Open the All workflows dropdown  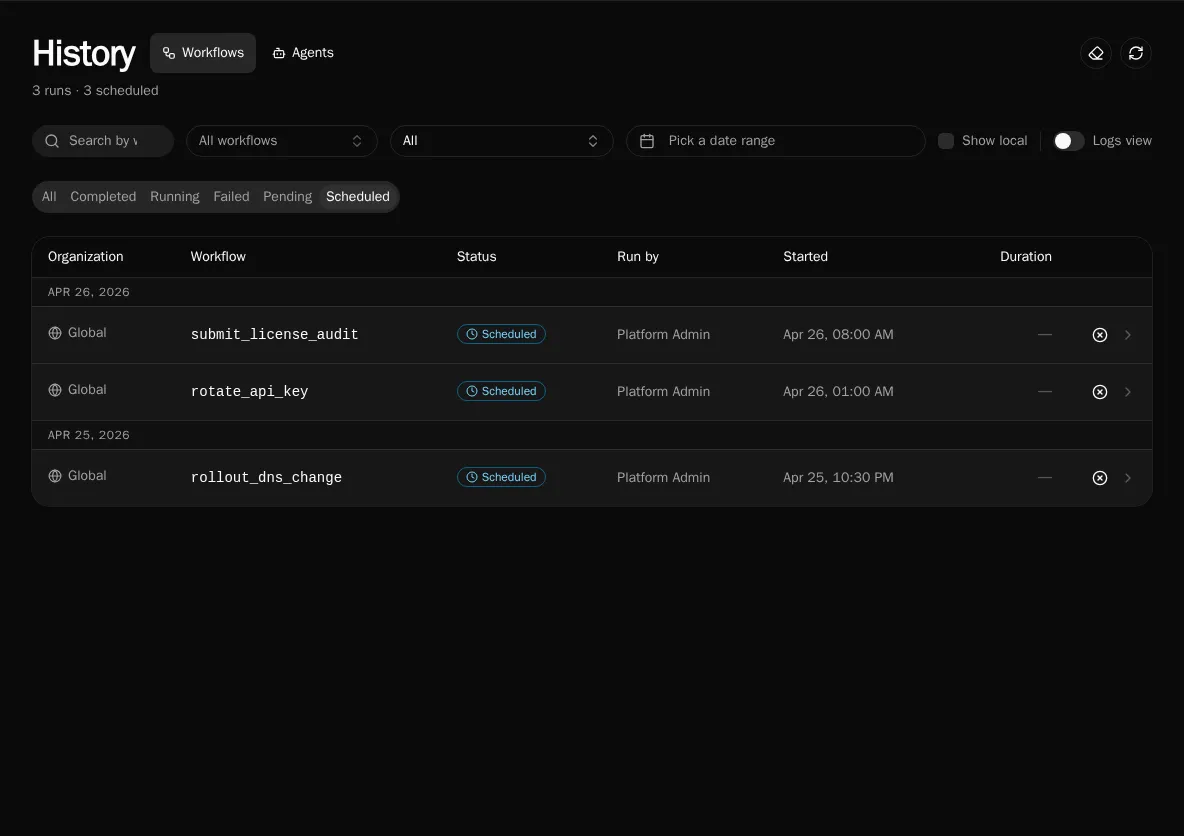[282, 141]
